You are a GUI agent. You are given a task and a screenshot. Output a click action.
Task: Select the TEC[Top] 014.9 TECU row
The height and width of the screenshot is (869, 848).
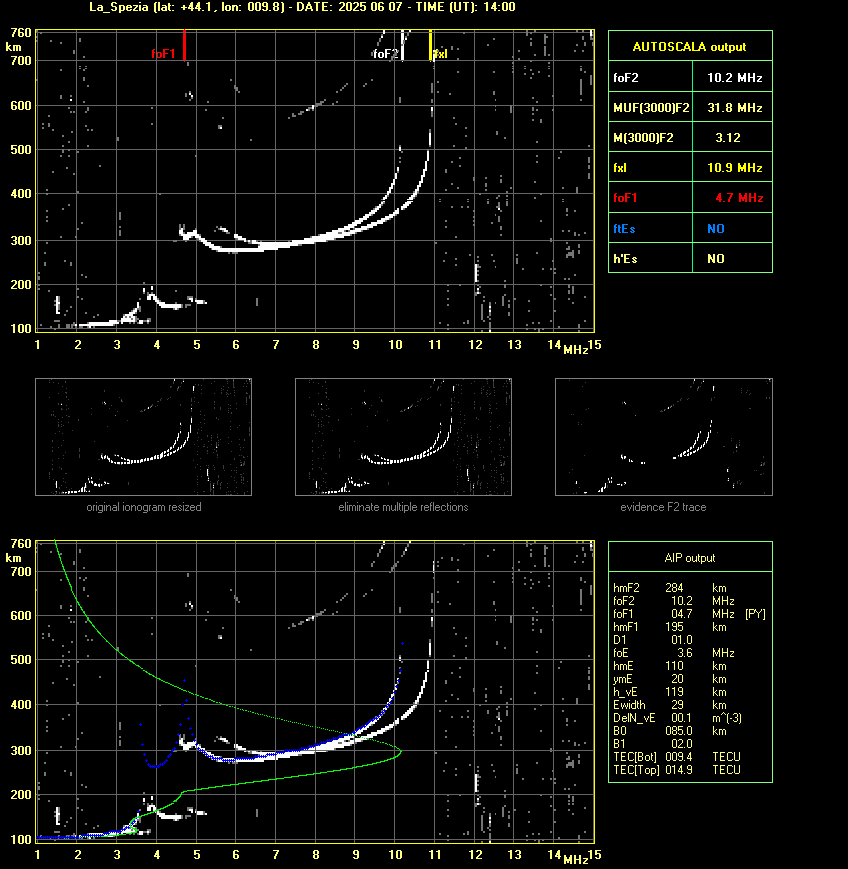677,770
